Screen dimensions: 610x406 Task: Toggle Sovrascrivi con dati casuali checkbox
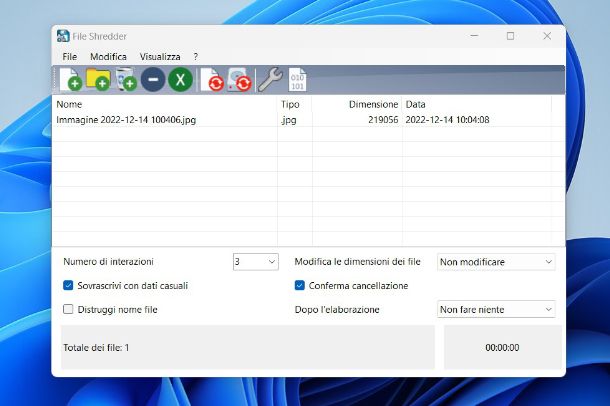coord(68,285)
